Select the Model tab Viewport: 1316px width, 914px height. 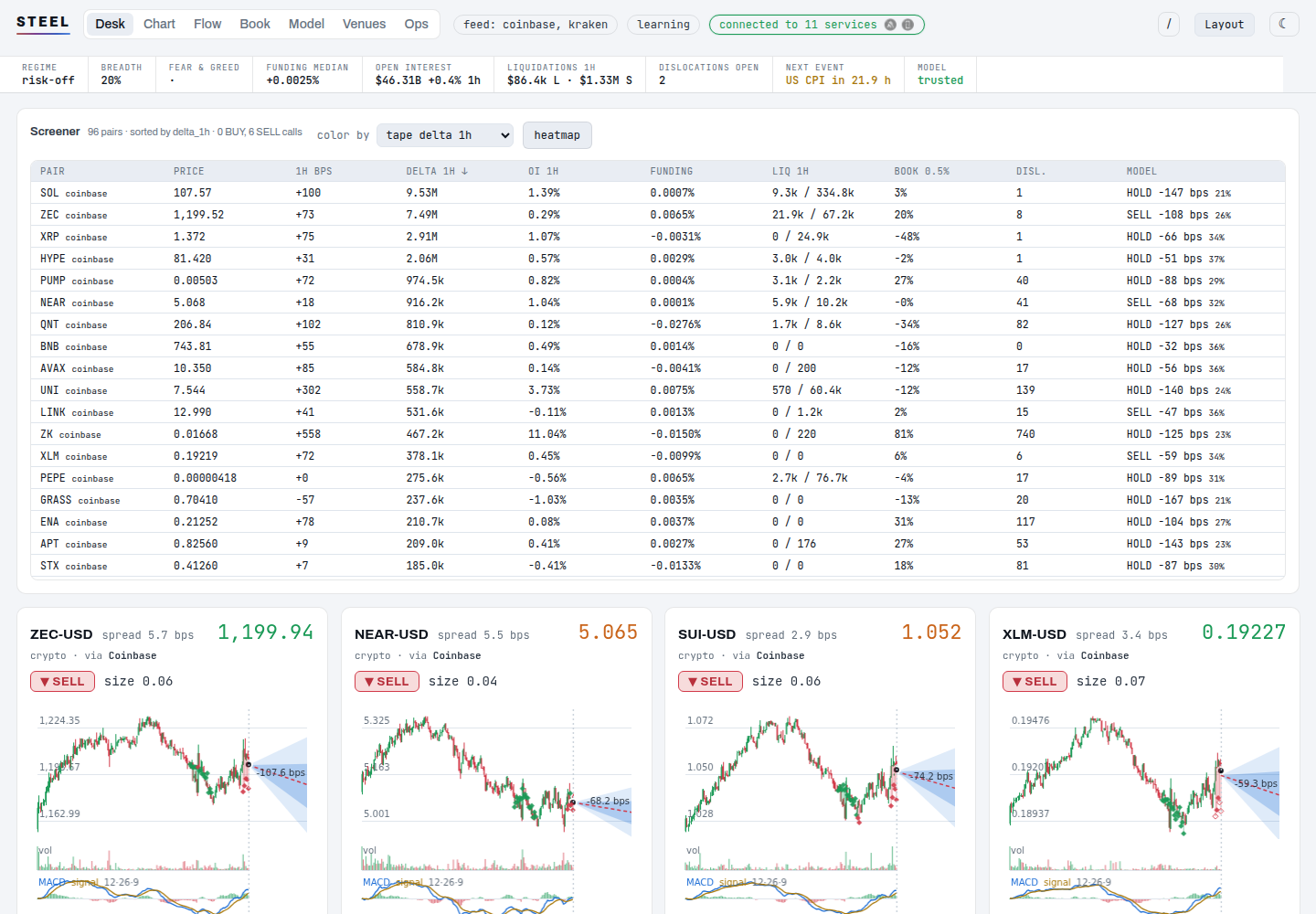pos(306,24)
